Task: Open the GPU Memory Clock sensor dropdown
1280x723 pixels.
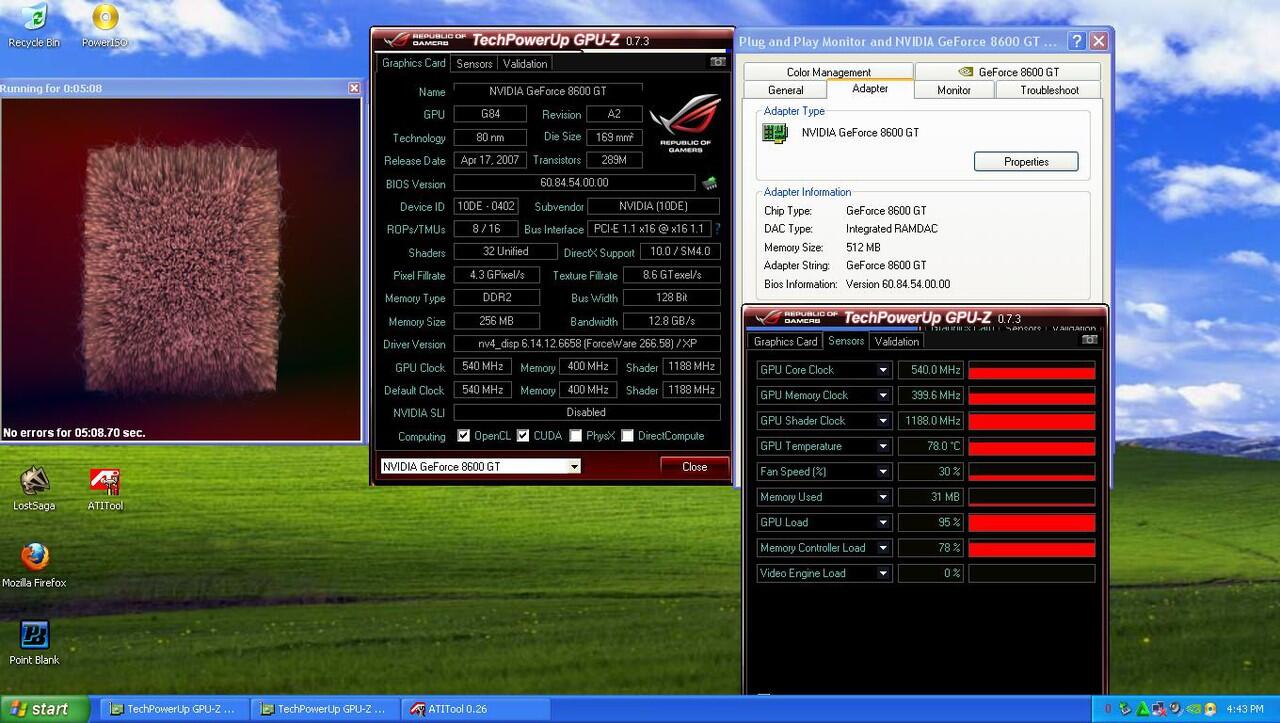Action: [x=883, y=395]
